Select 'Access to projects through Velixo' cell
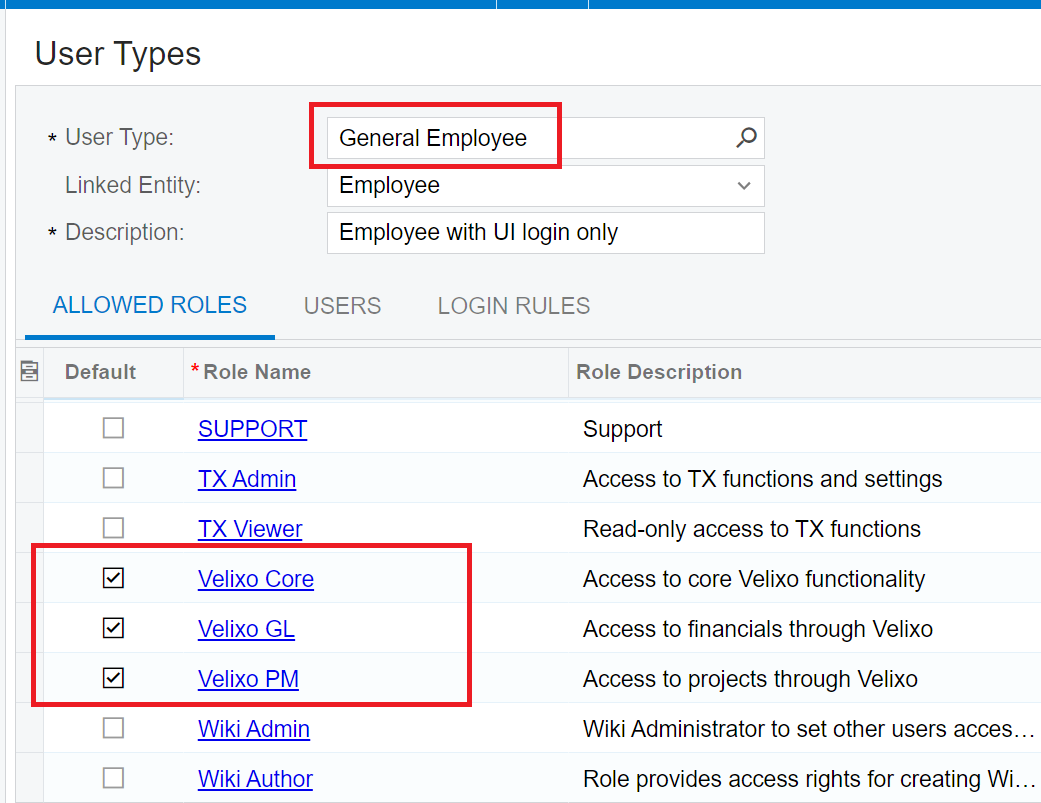This screenshot has height=803, width=1041. [x=805, y=679]
